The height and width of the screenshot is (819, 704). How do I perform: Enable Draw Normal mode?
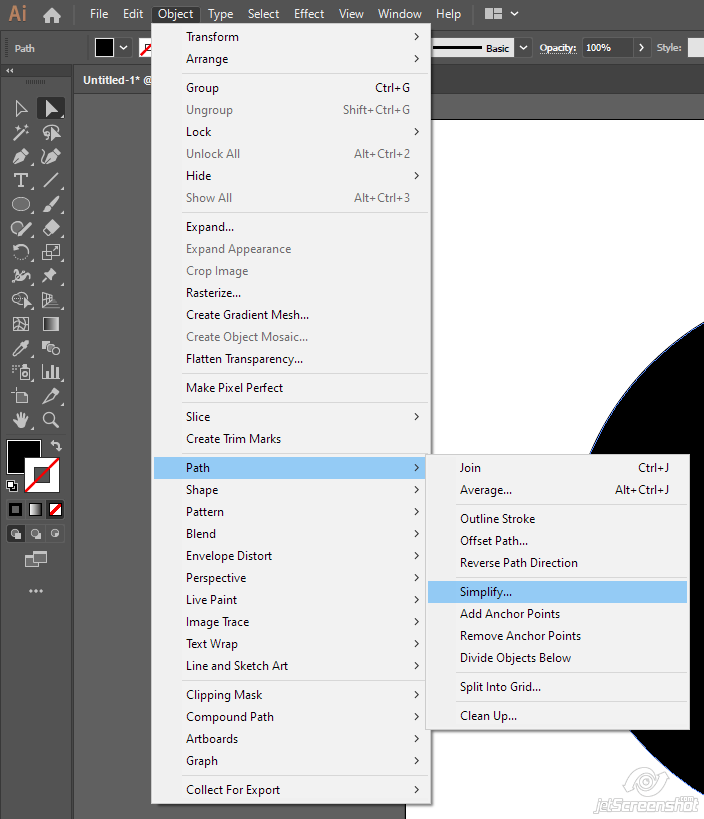pyautogui.click(x=16, y=534)
